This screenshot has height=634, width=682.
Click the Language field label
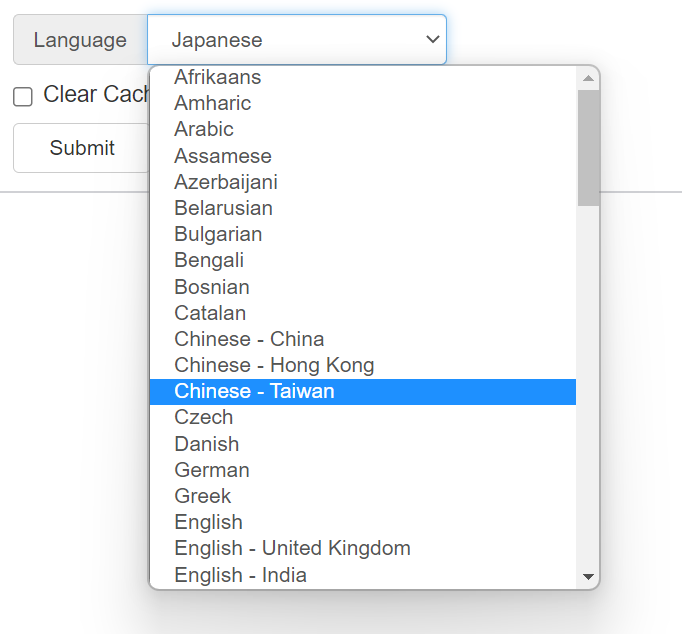click(x=80, y=40)
